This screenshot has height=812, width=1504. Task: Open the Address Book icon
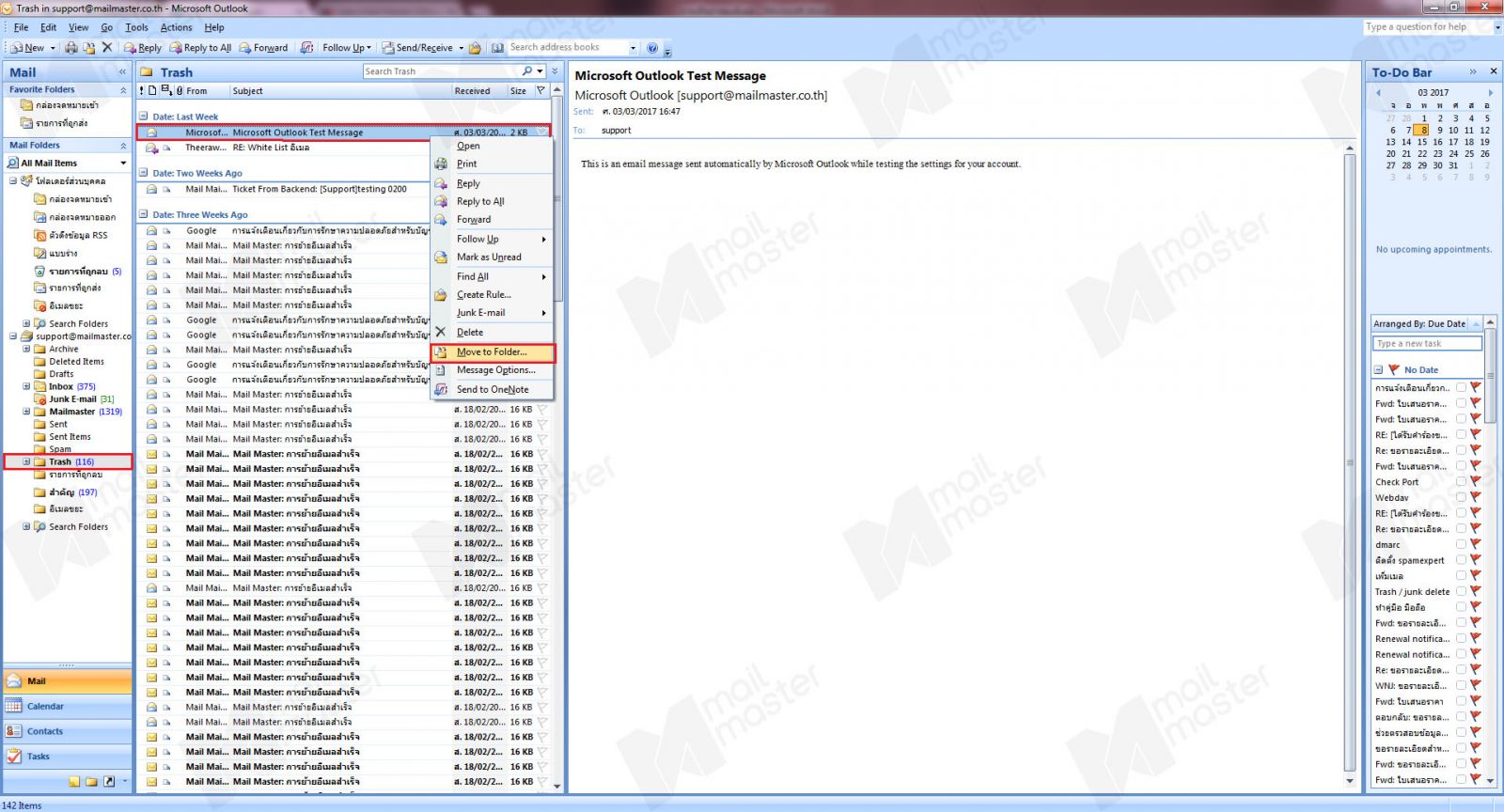tap(496, 47)
